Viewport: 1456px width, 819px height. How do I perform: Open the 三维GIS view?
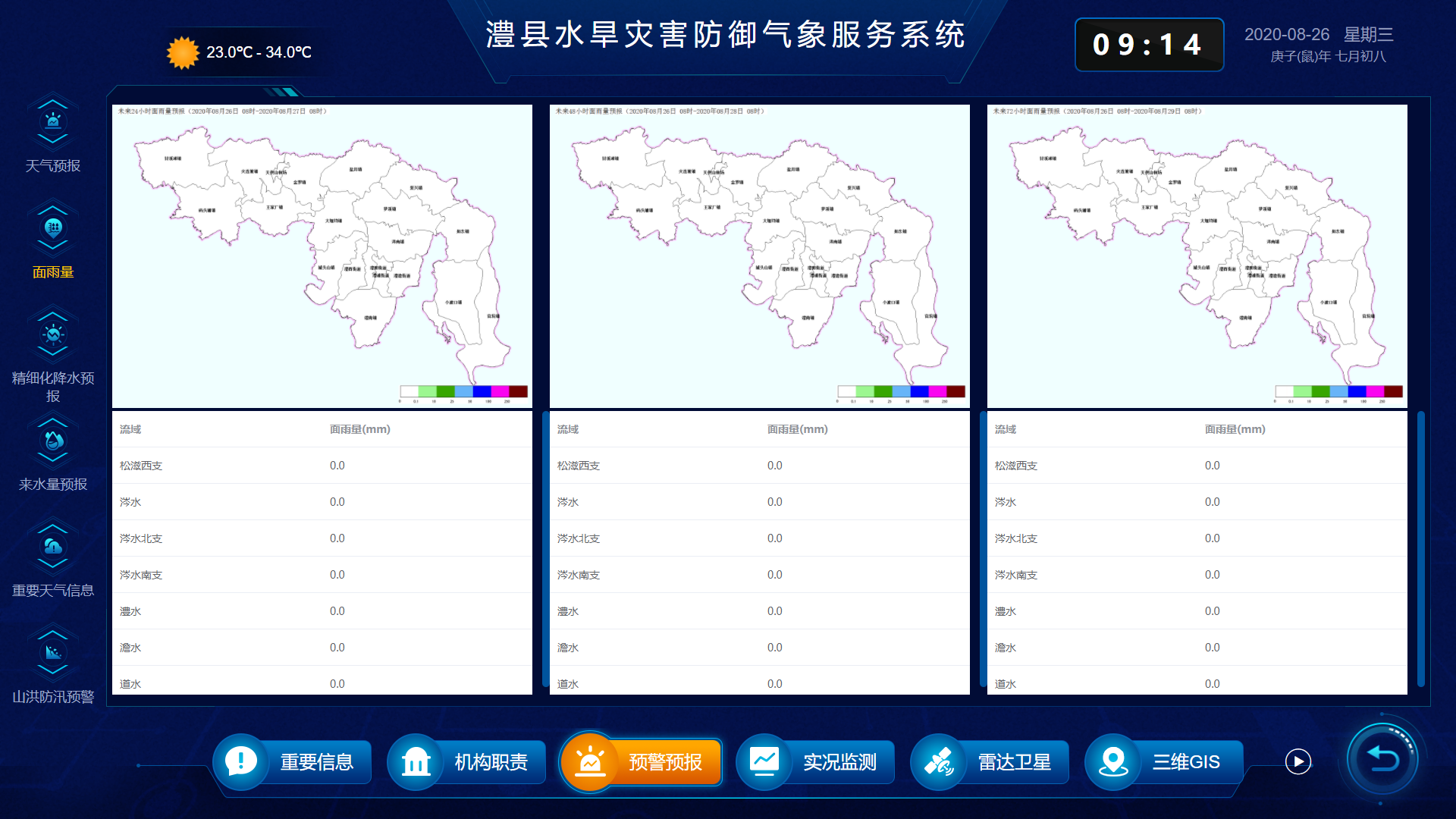coord(1164,762)
